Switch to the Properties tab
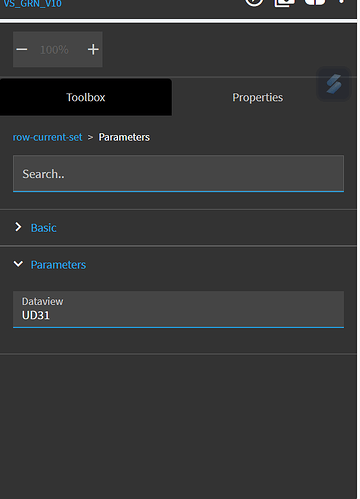Image resolution: width=360 pixels, height=499 pixels. [258, 97]
